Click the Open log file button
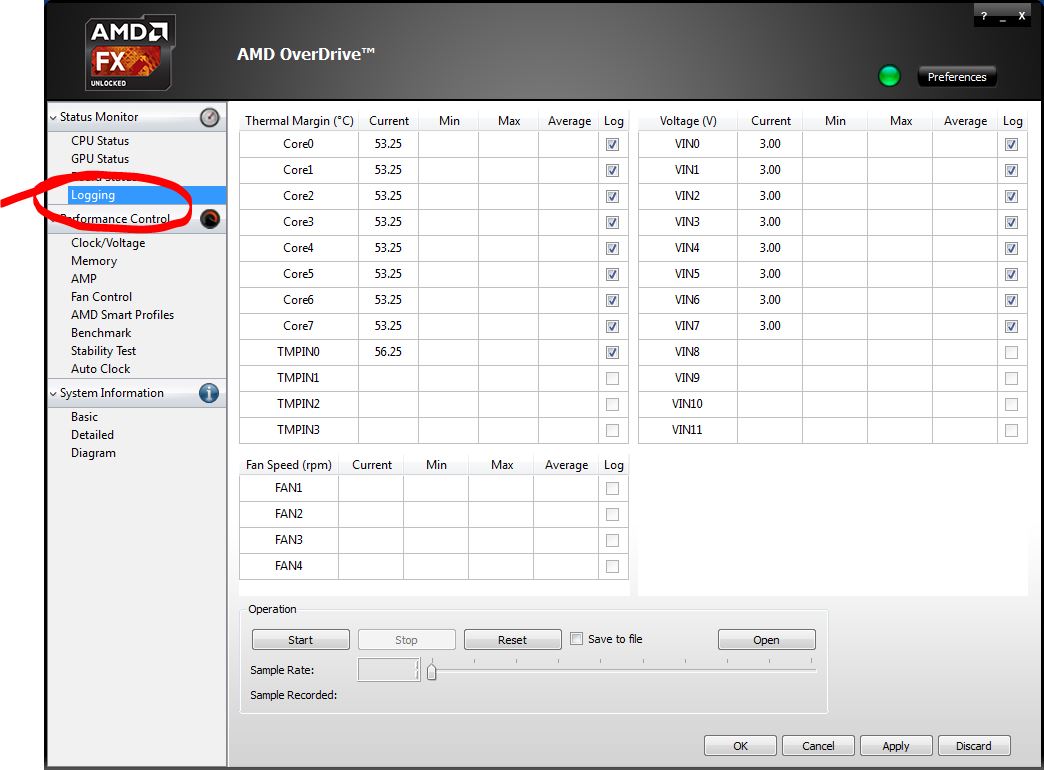This screenshot has height=770, width=1044. click(766, 639)
